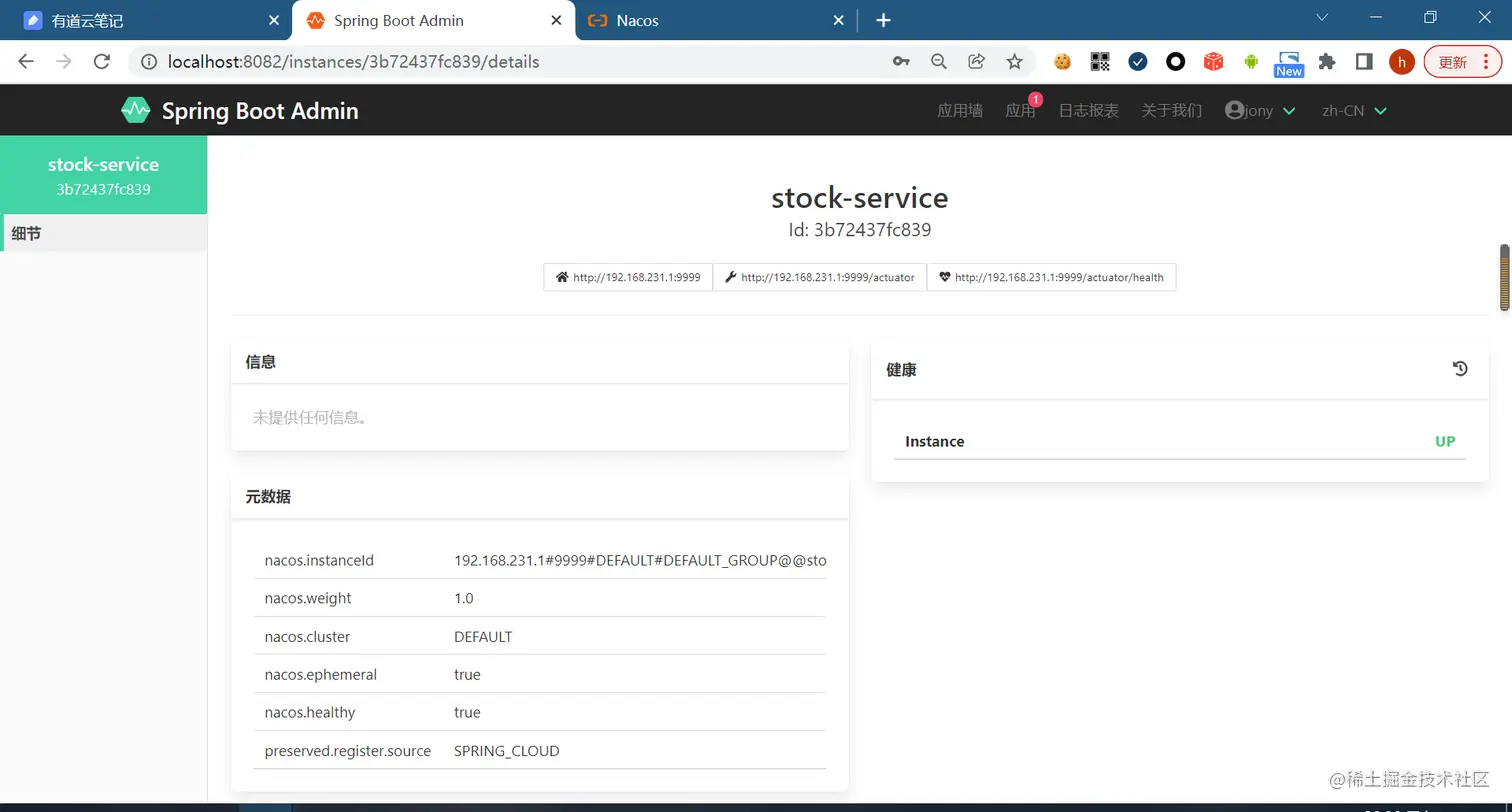Open the http://192.168.231.1:9999 home link
Screen dimensions: 1512x812
[628, 277]
